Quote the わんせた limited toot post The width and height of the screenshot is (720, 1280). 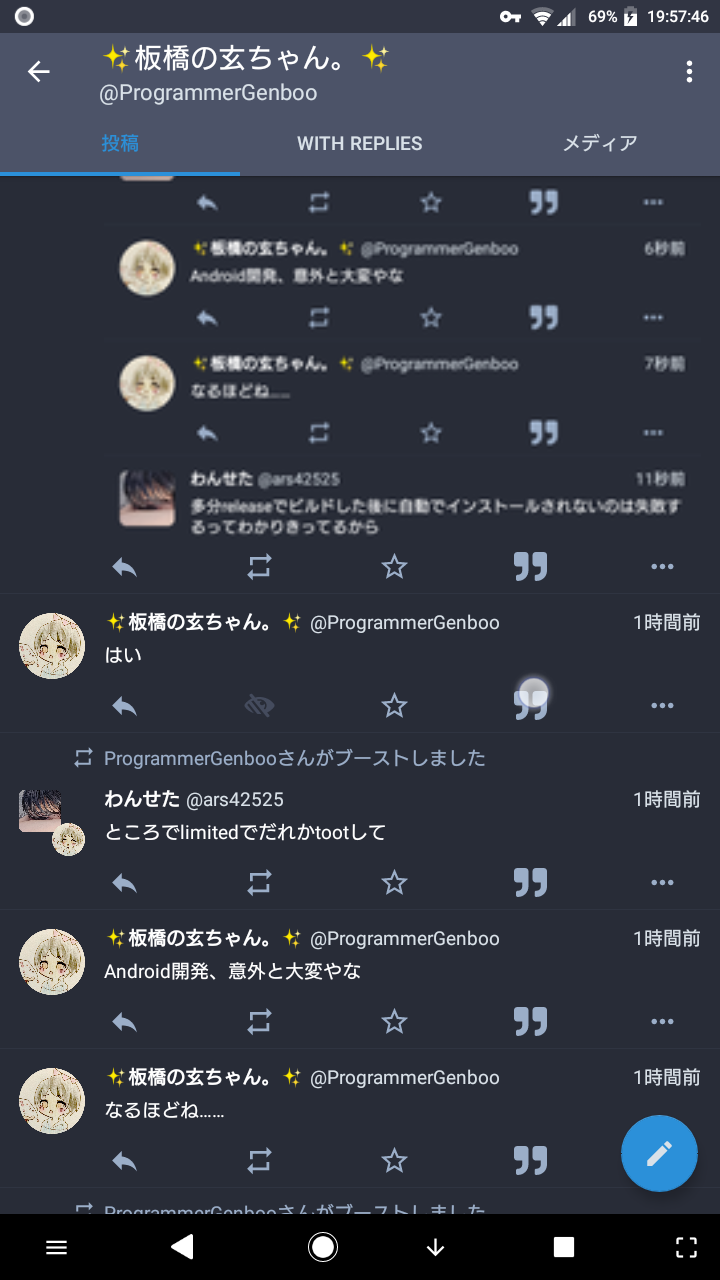531,883
